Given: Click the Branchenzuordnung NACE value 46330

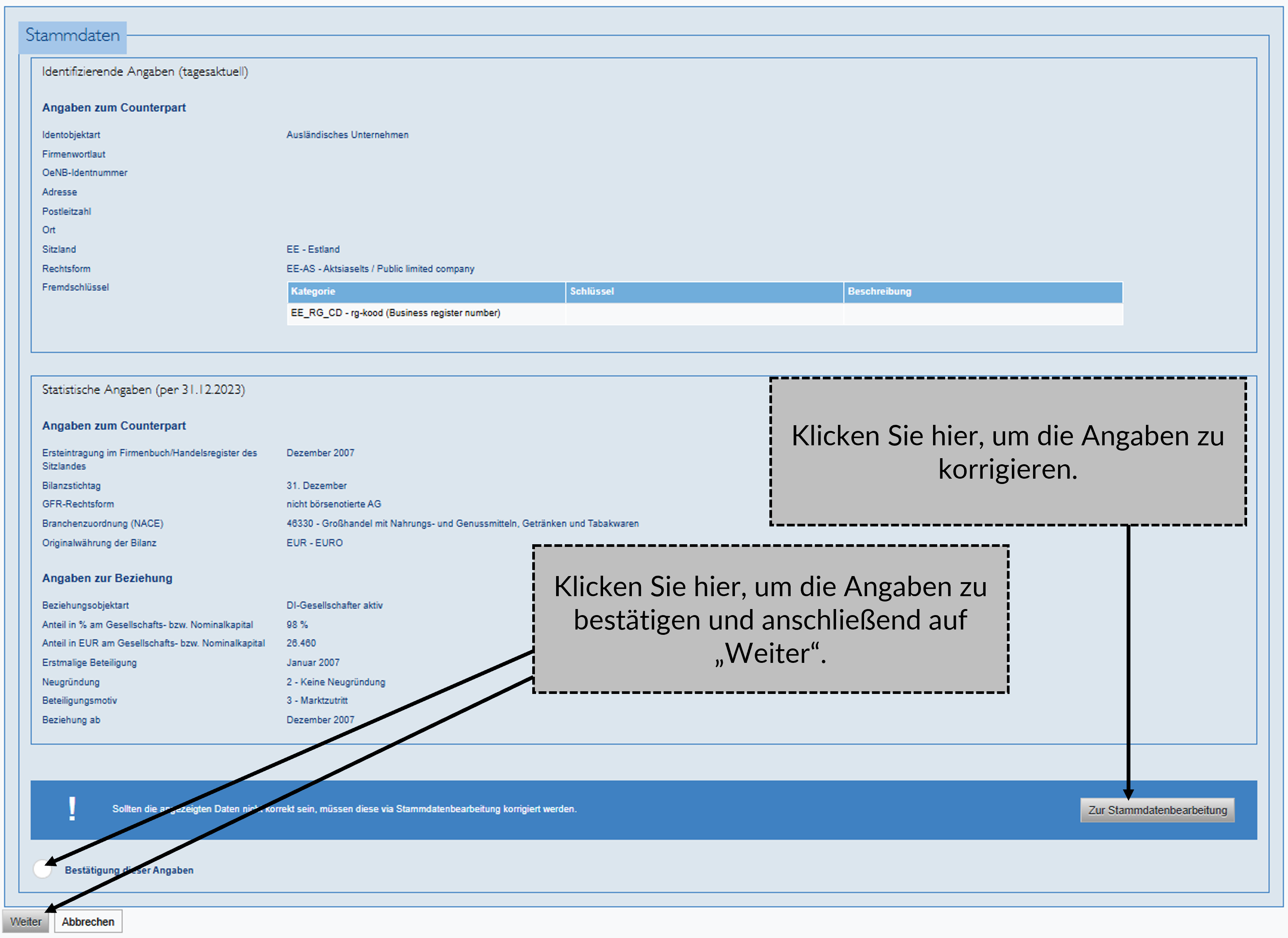Looking at the screenshot, I should pyautogui.click(x=462, y=523).
